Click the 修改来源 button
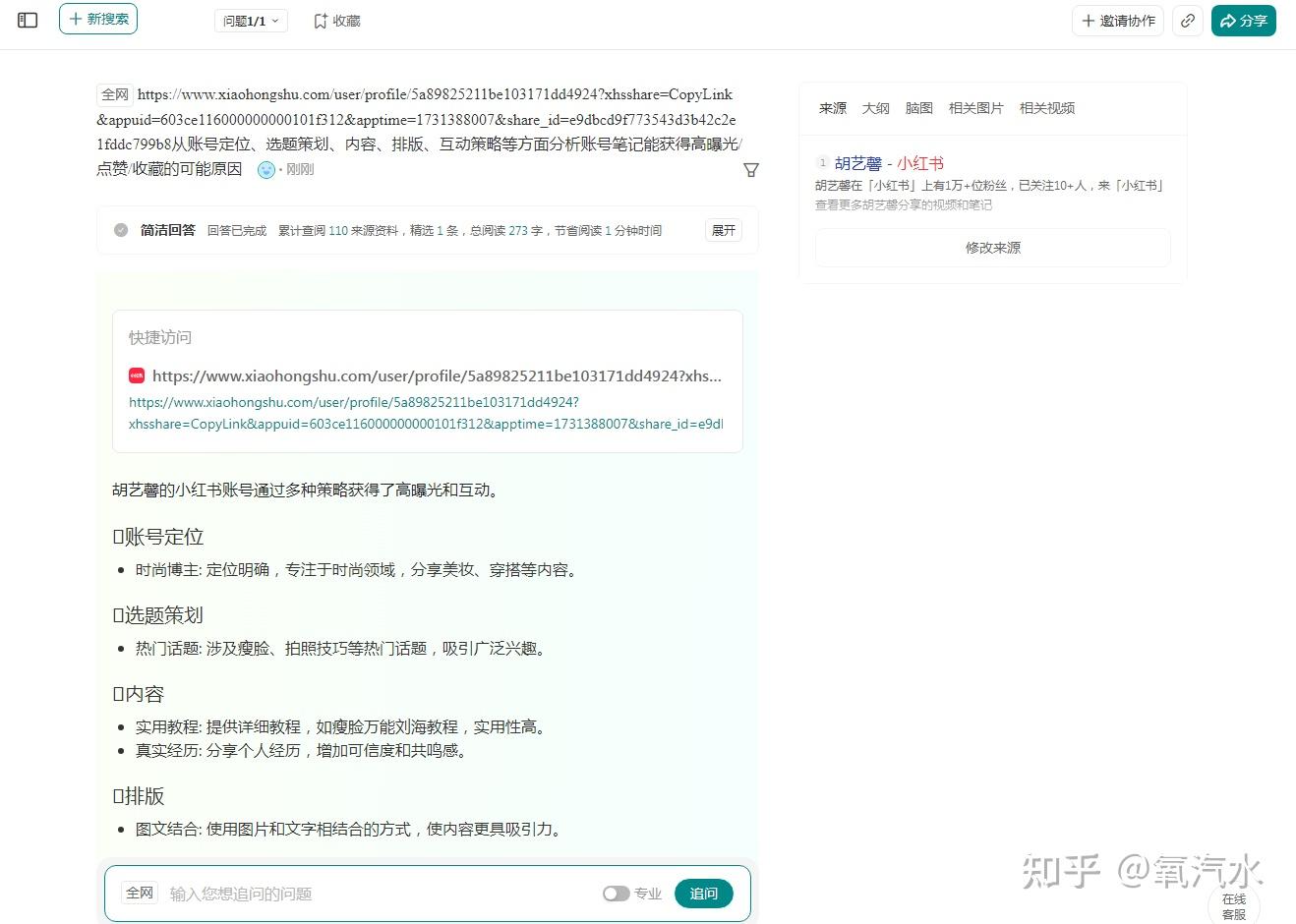This screenshot has height=924, width=1296. pyautogui.click(x=992, y=248)
